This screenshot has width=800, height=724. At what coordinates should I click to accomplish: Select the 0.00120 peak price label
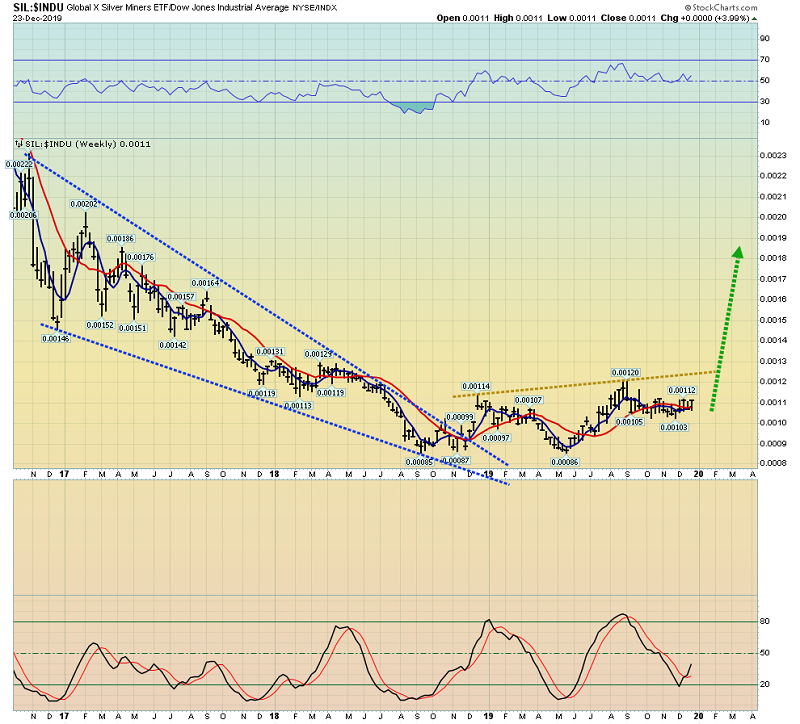pos(626,372)
